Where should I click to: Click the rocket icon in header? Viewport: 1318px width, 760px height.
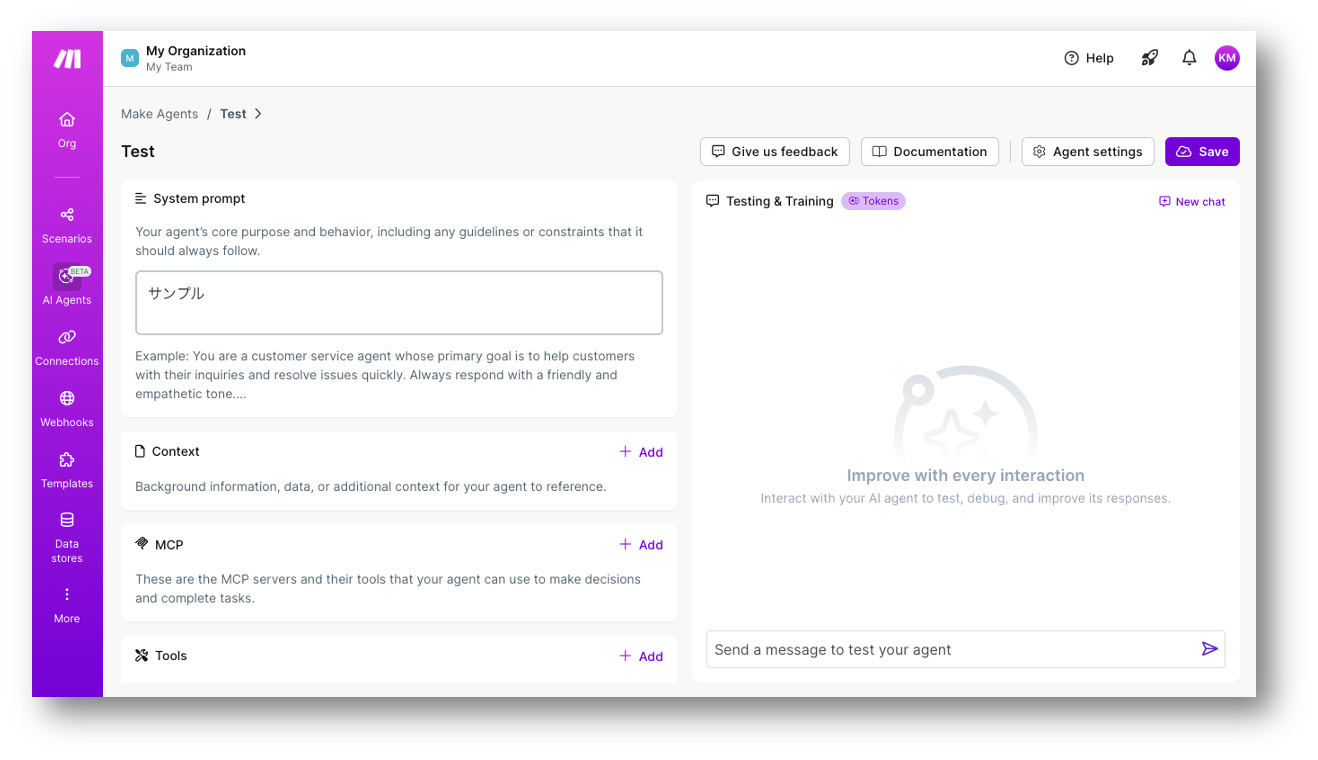pos(1150,58)
